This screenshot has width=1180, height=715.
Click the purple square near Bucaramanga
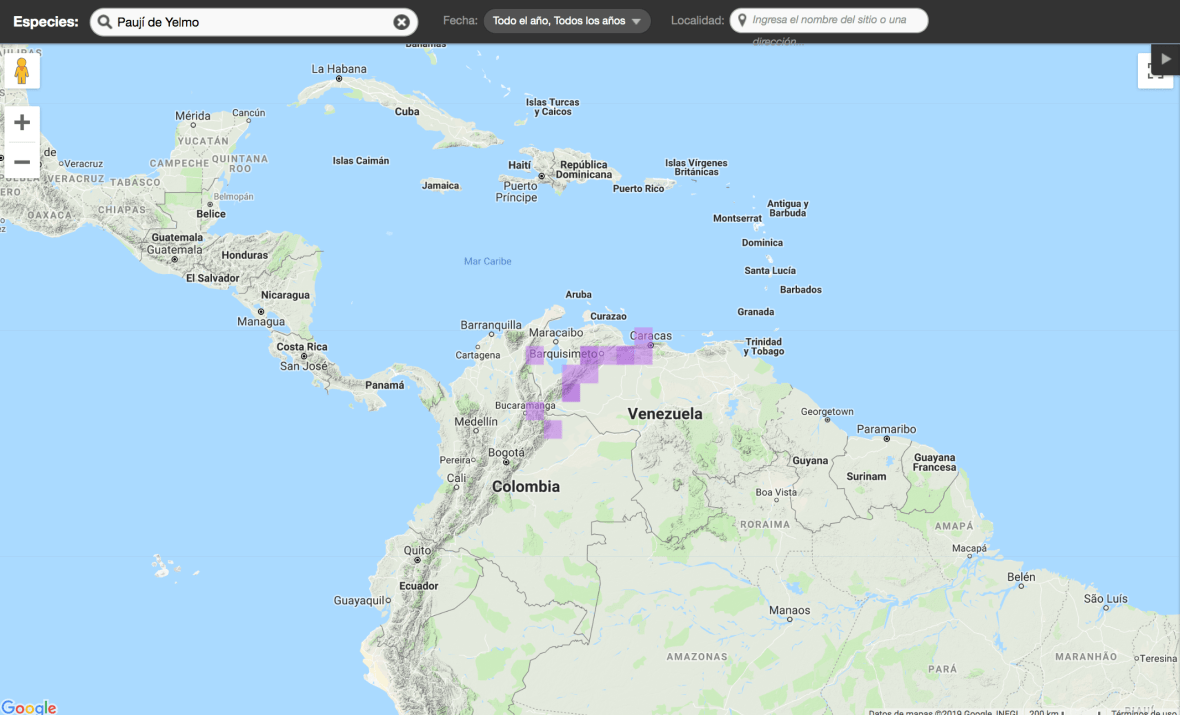tap(535, 411)
